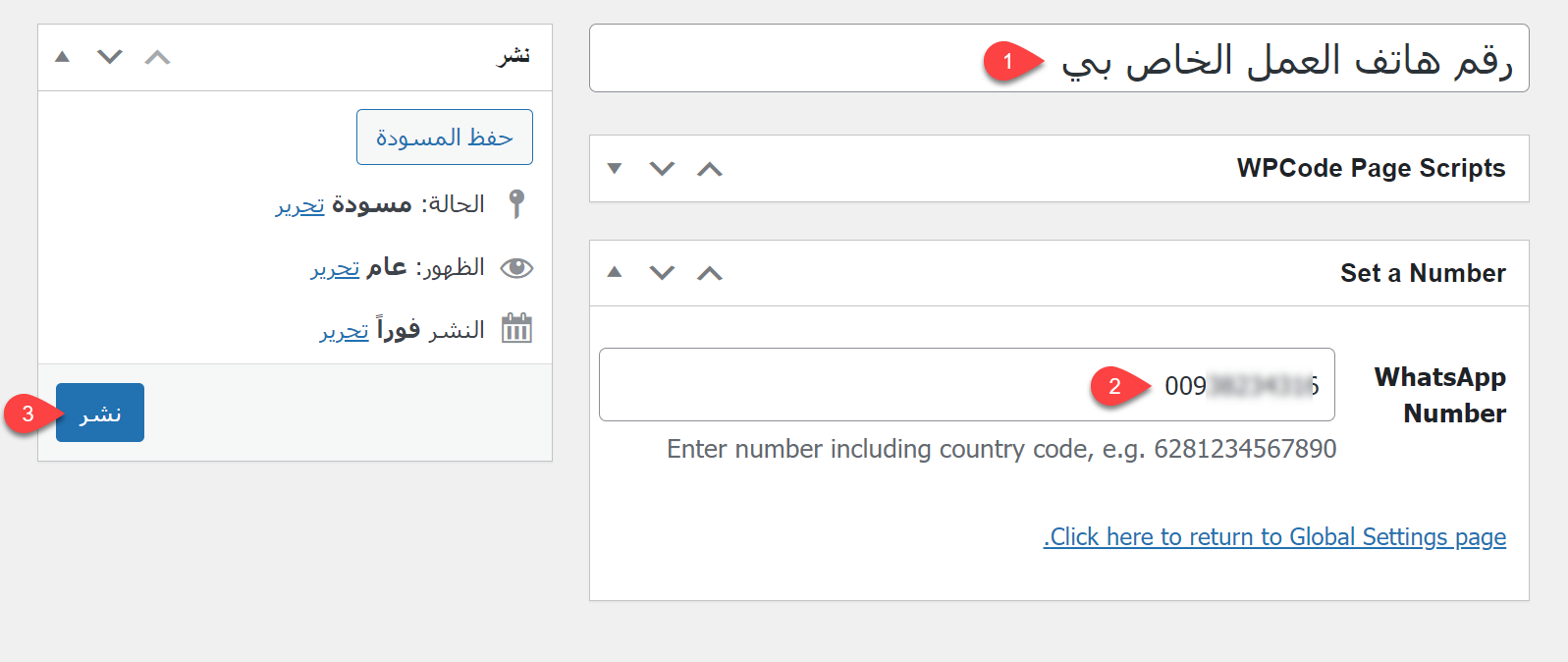
Task: Move Publish panel down using down chevron
Action: tap(110, 57)
